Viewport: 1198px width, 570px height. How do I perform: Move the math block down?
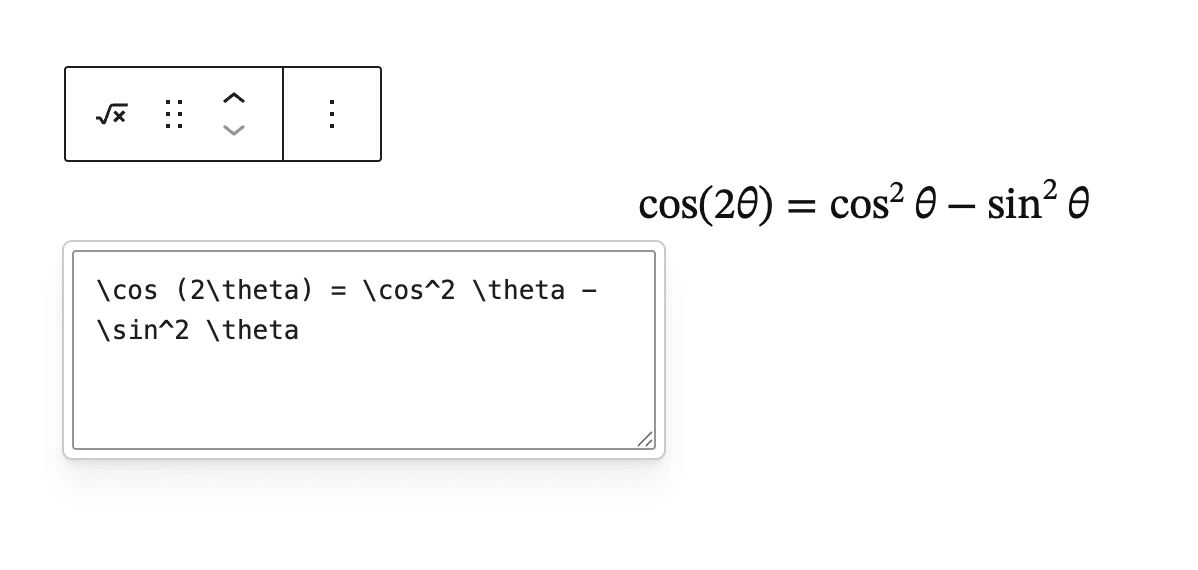pyautogui.click(x=233, y=130)
